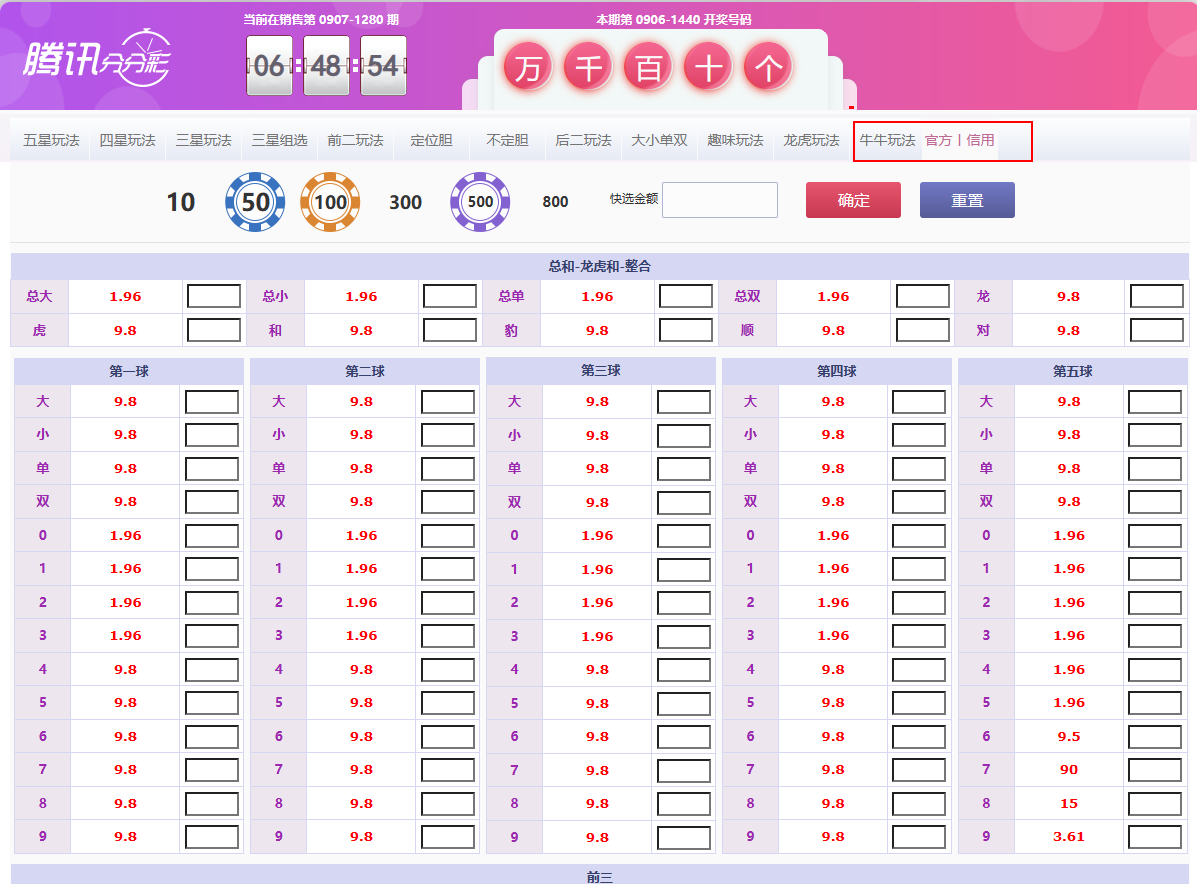Select the 不定胆 tab
This screenshot has height=884, width=1197.
coord(508,140)
